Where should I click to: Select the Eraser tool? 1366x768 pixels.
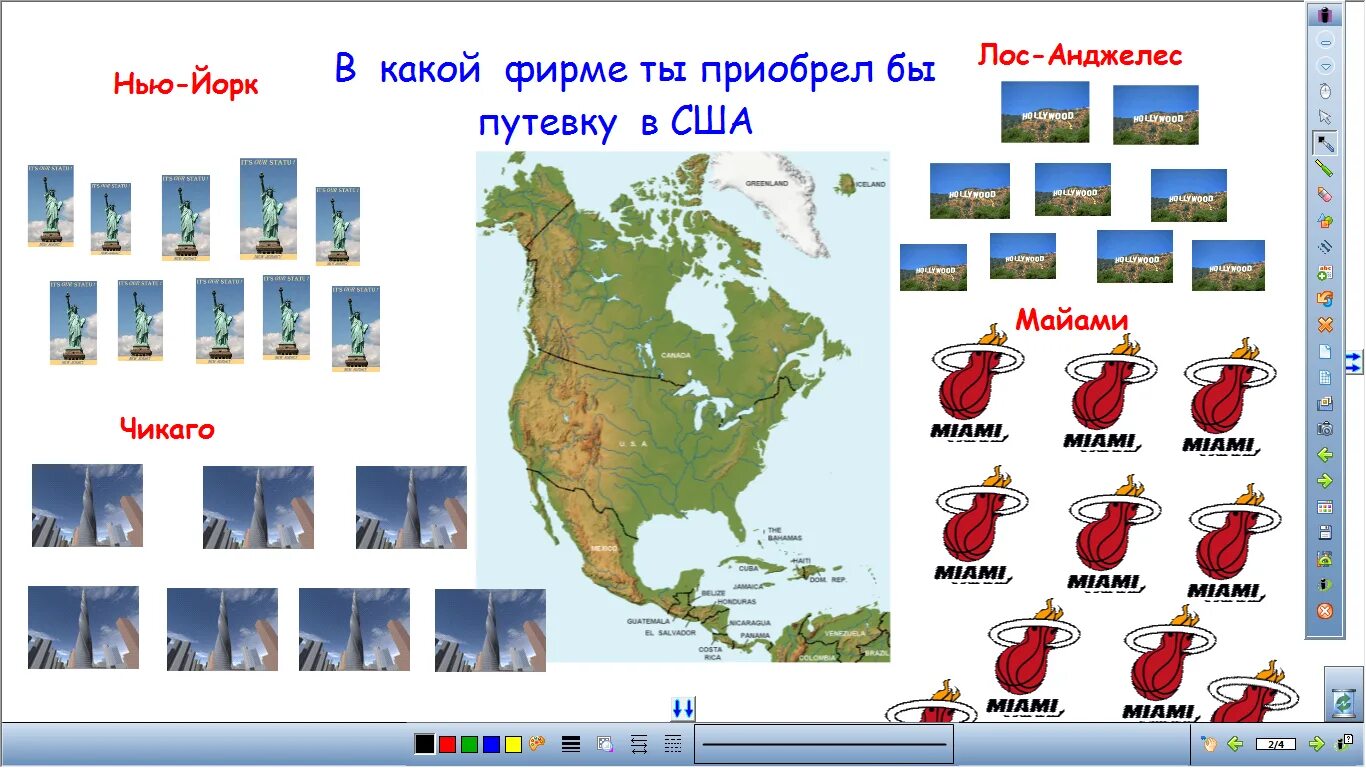coord(1325,195)
